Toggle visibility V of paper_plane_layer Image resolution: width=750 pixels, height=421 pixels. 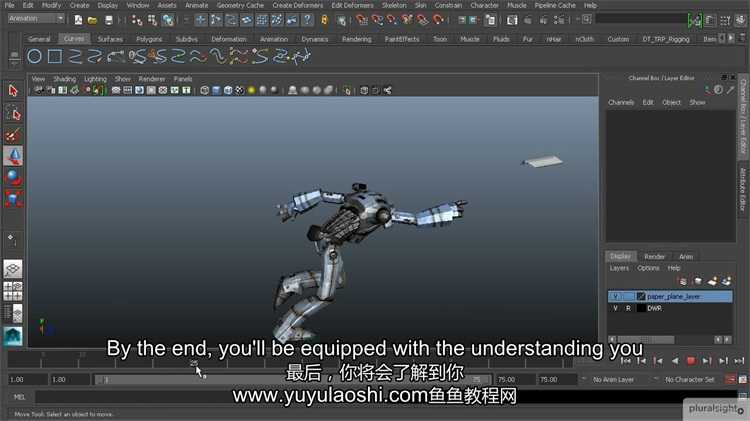coord(616,297)
